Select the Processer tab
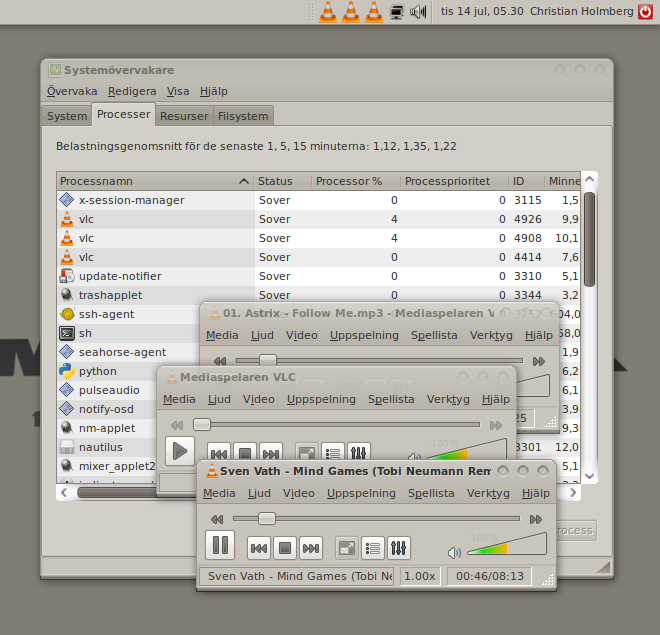Viewport: 660px width, 635px height. coord(123,114)
